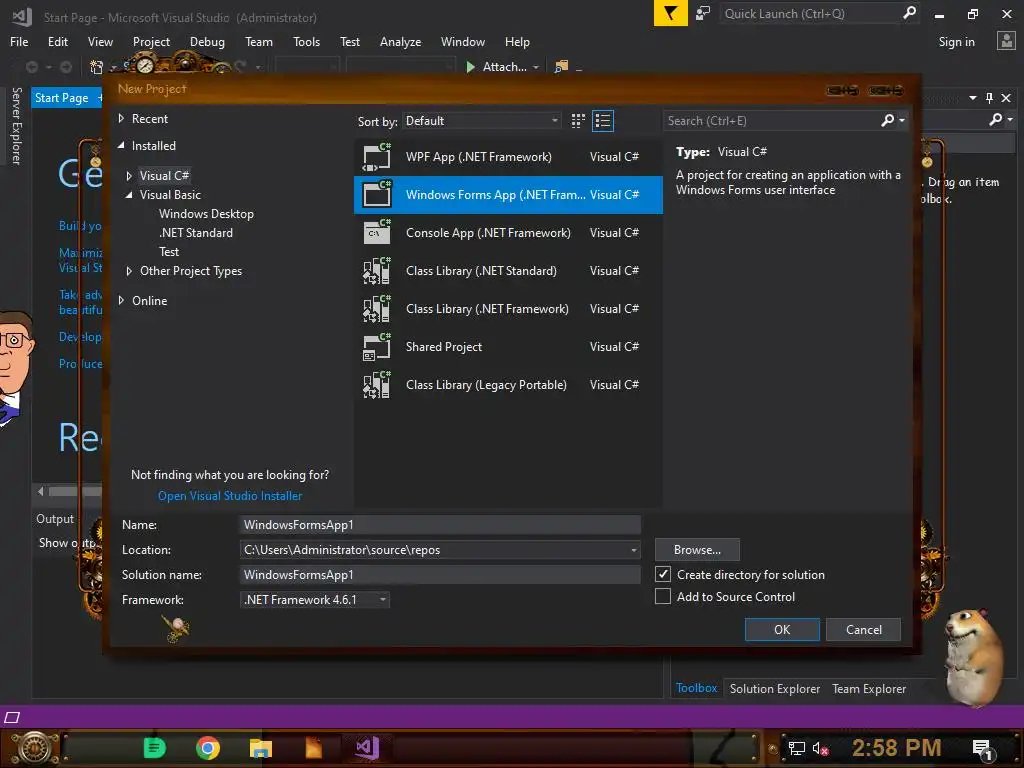Open the Location path dropdown arrow
The width and height of the screenshot is (1024, 768).
coord(633,550)
